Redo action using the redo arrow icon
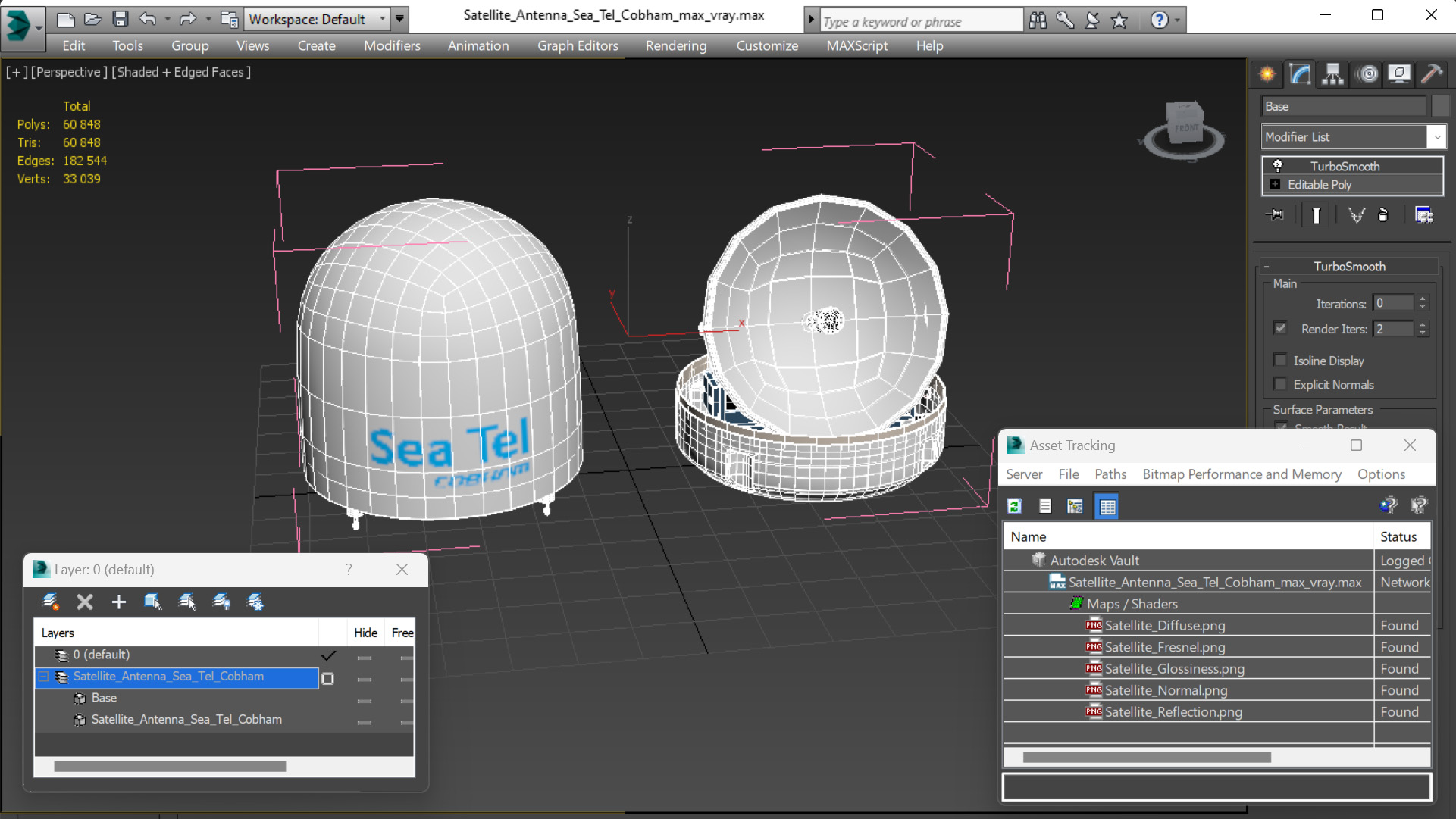Screen dimensions: 1456x819 tap(188, 19)
